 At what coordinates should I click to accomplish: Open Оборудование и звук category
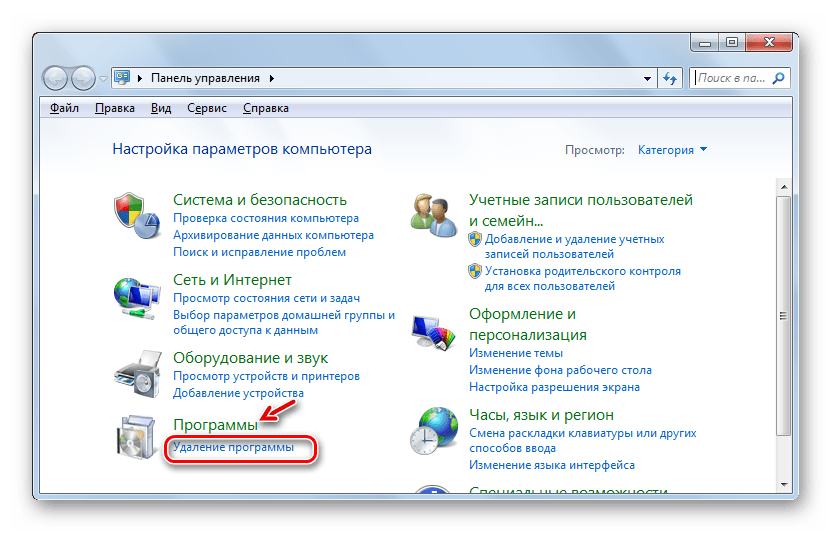pos(250,358)
